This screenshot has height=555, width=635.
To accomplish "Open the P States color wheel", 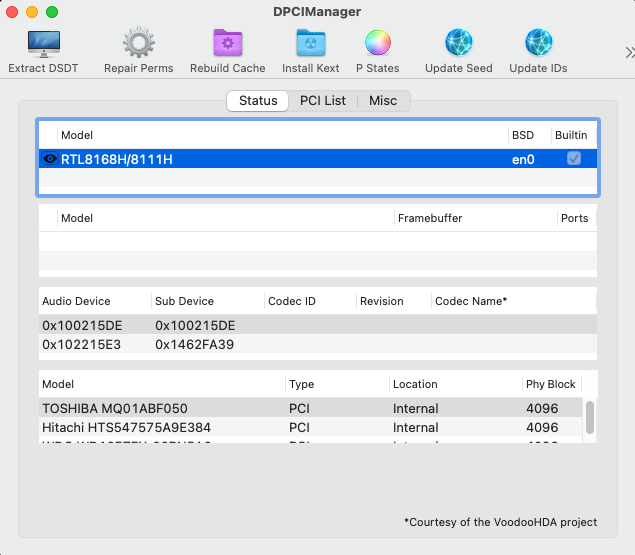I will tap(377, 44).
